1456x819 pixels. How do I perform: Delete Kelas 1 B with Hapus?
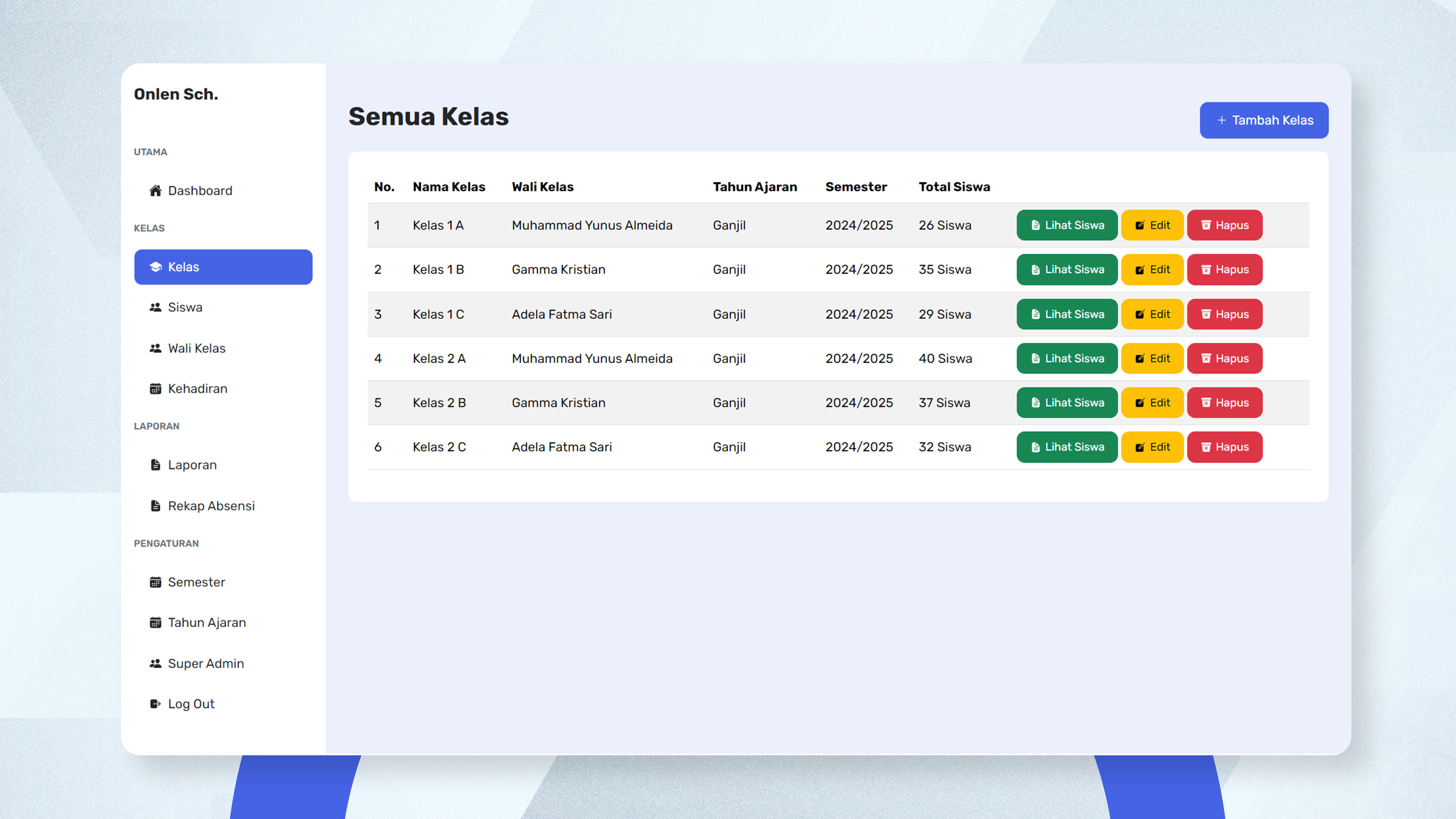[1224, 270]
